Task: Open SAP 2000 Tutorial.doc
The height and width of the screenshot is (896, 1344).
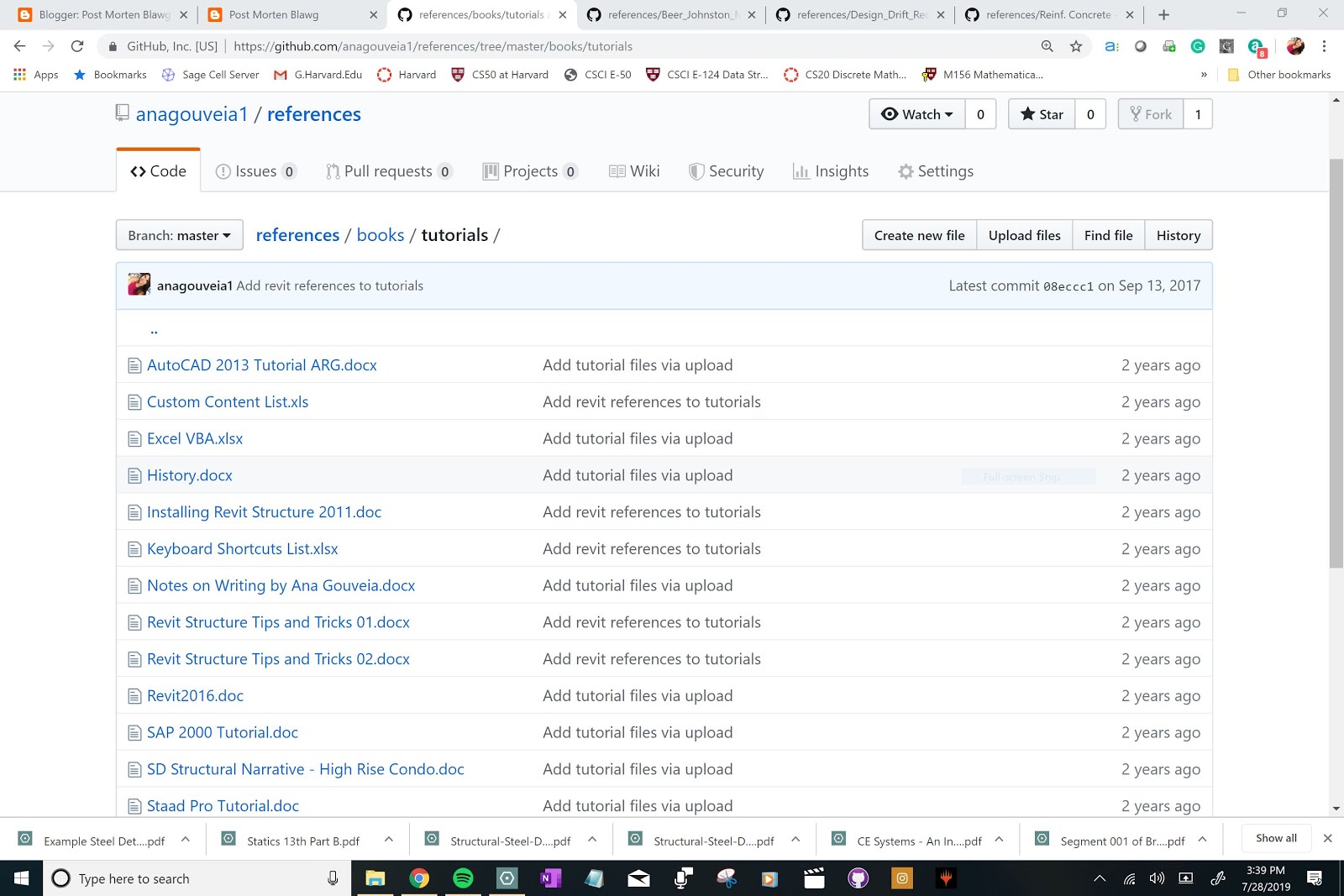Action: pos(223,732)
